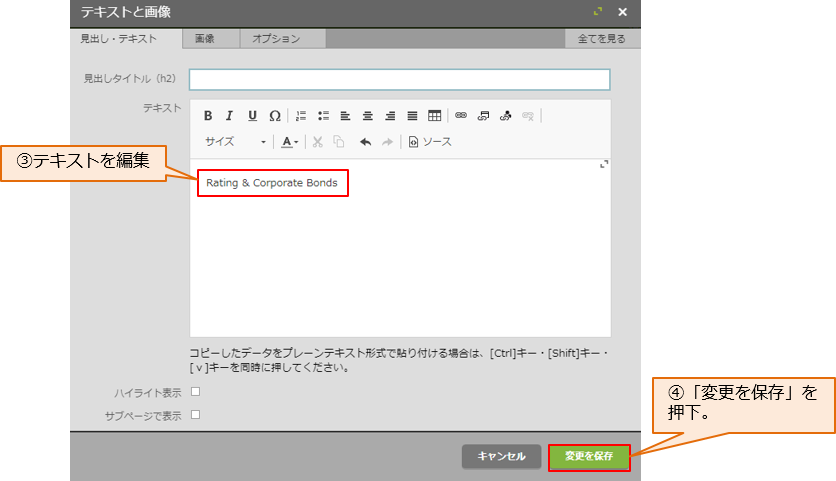Click the 変更を保存 button
836x481 pixels.
click(x=589, y=456)
